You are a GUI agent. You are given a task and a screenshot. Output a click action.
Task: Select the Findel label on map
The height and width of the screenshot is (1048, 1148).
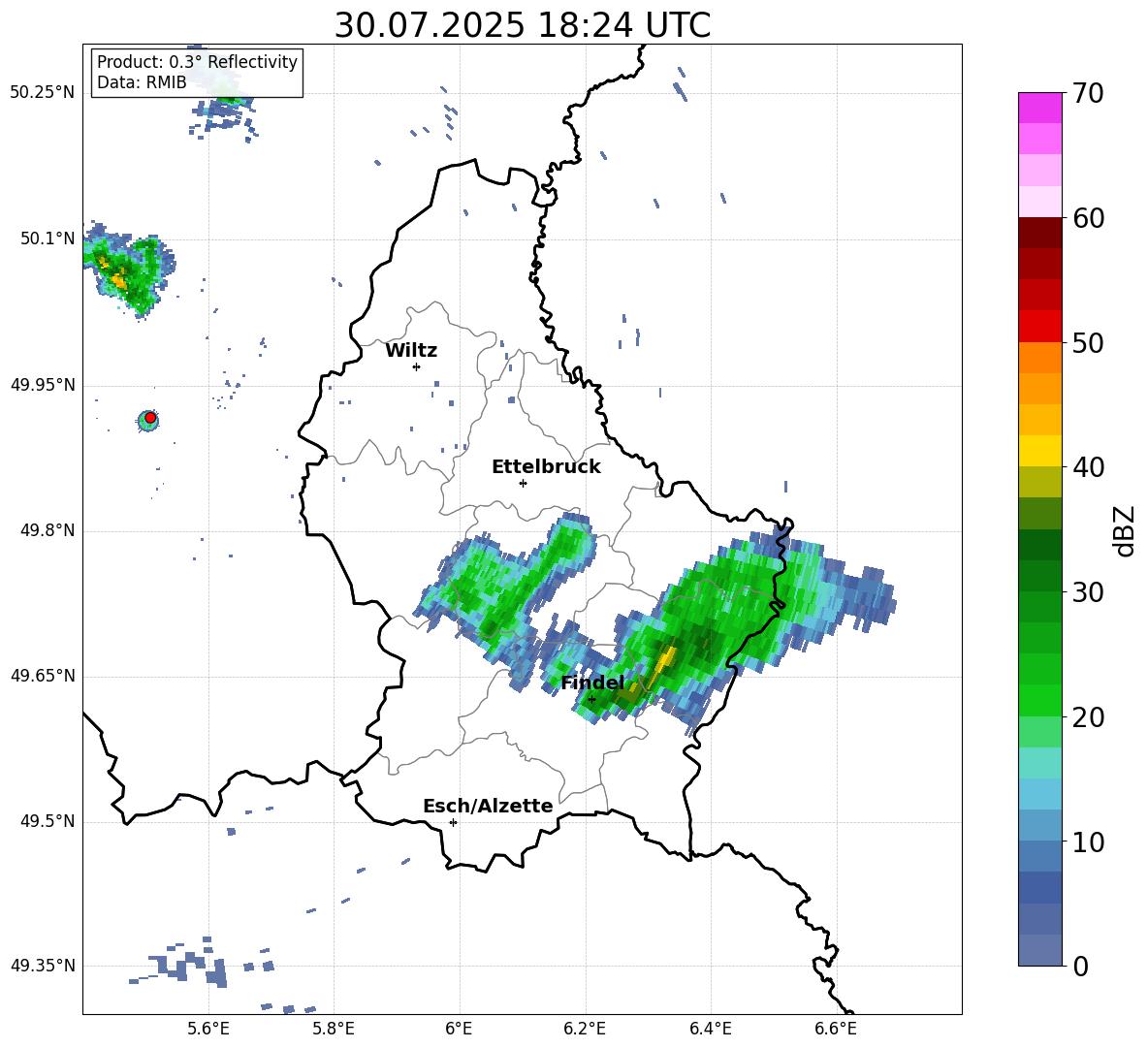coord(591,683)
